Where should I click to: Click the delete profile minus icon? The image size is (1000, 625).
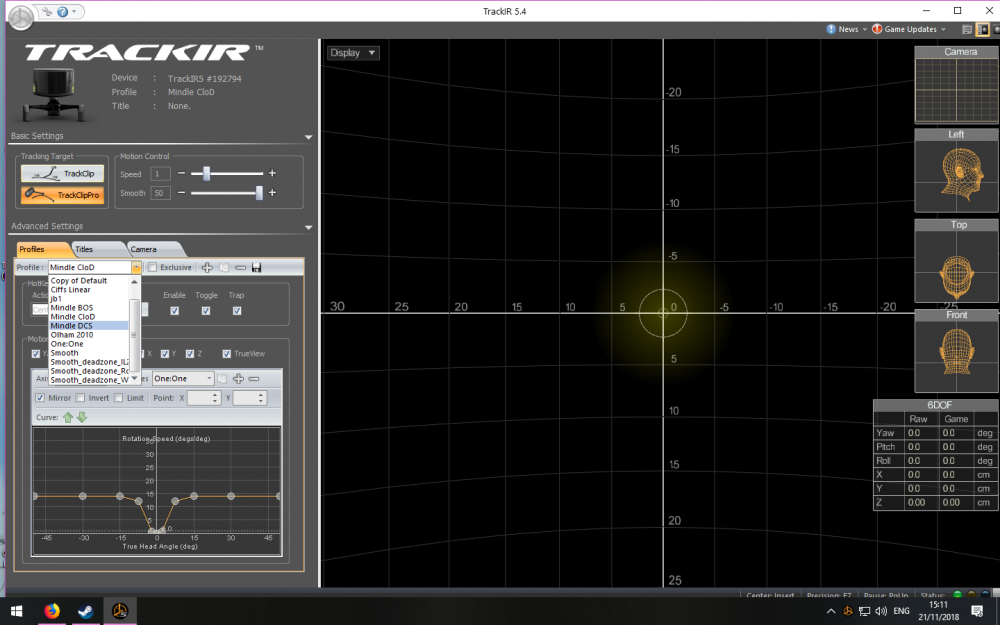(x=240, y=268)
